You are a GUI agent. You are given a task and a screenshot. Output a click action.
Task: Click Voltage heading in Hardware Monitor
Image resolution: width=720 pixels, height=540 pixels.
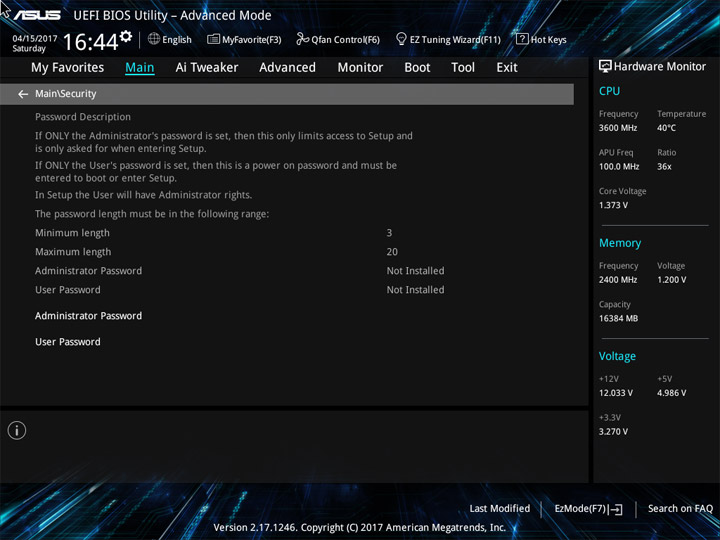tap(618, 357)
